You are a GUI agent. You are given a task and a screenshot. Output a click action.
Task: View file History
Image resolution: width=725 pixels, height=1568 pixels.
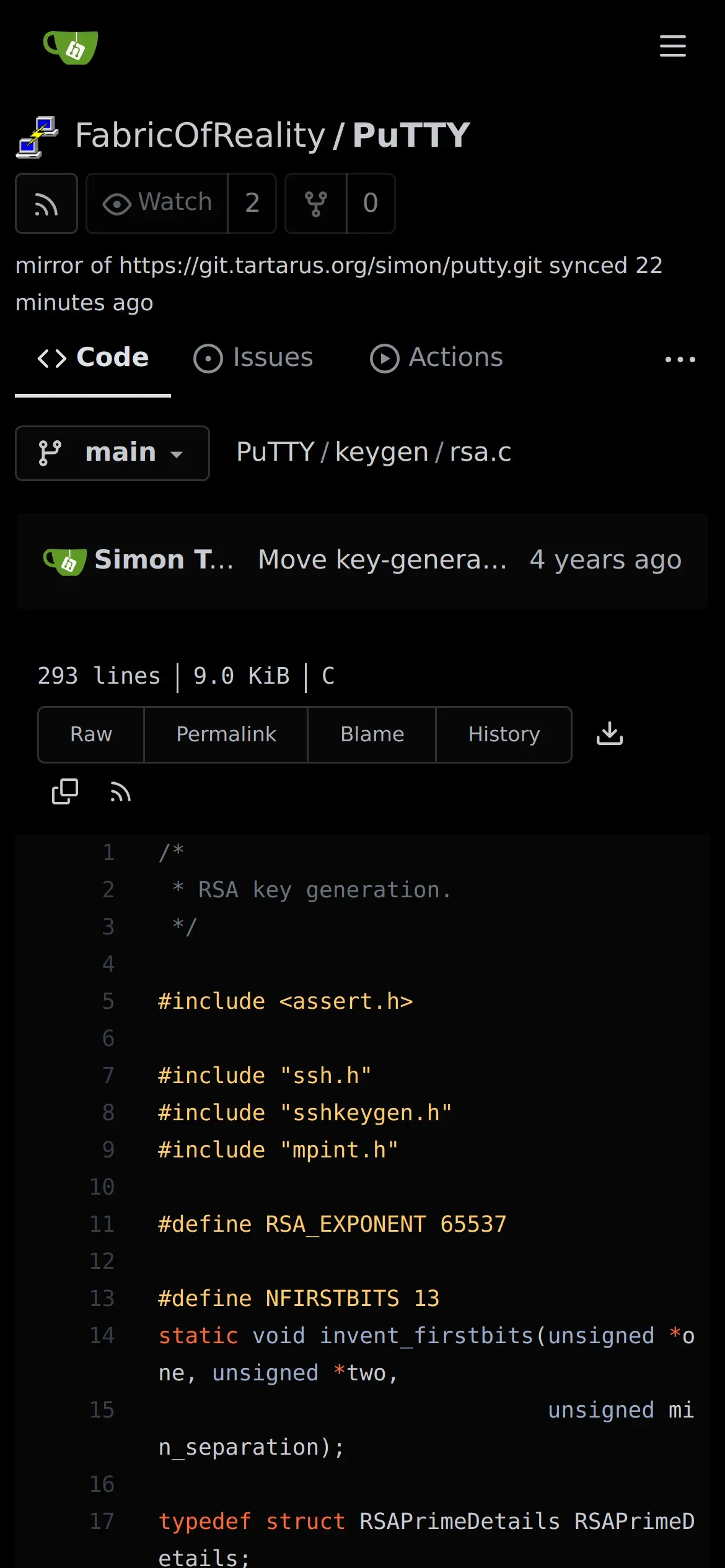[504, 734]
